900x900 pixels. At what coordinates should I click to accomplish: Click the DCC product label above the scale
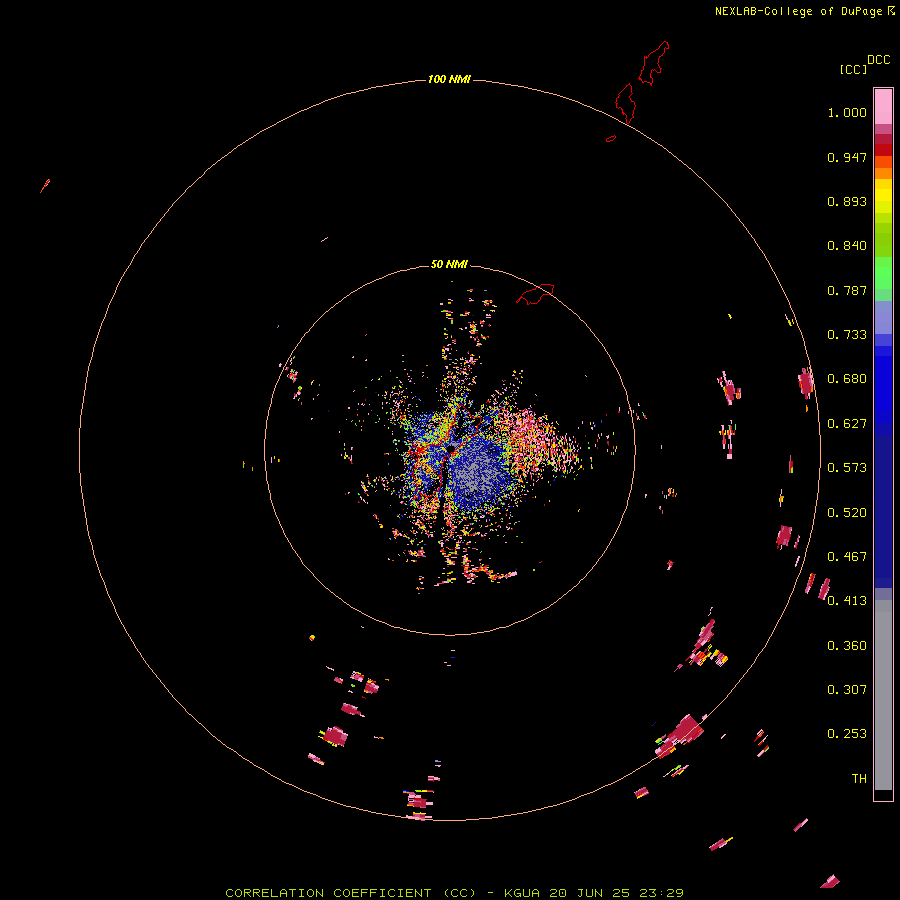(x=878, y=60)
